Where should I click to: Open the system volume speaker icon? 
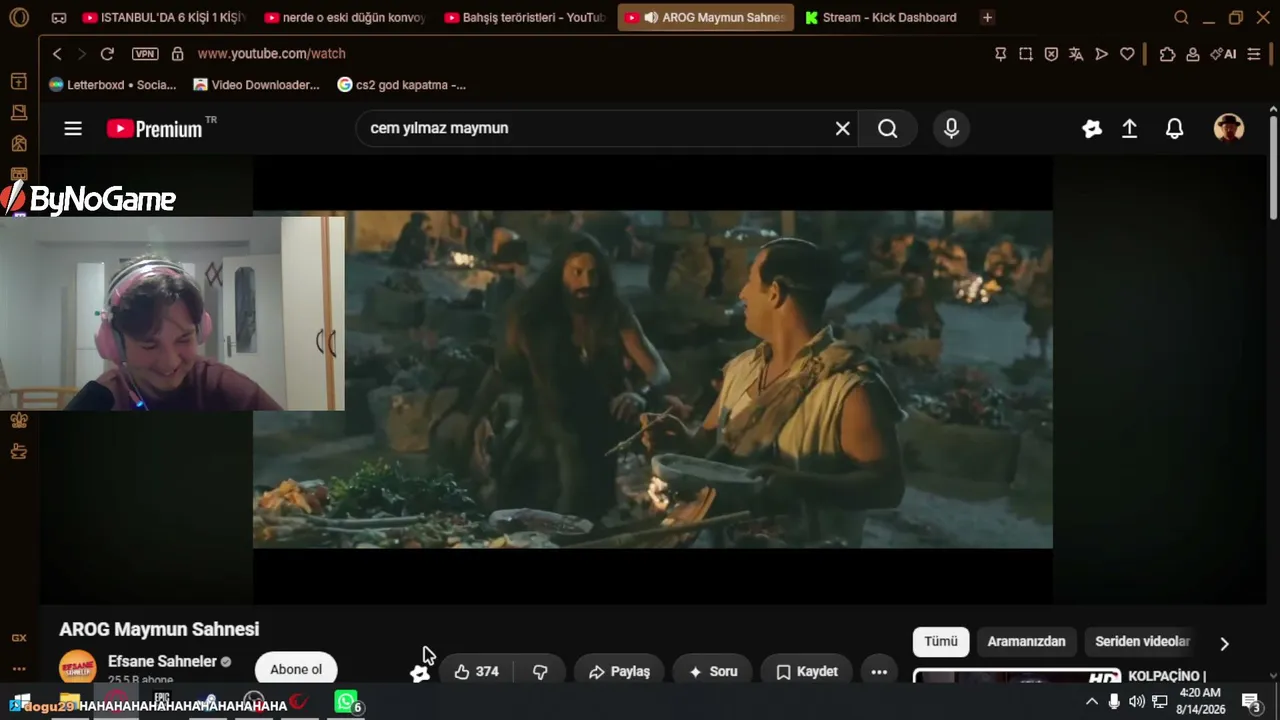[1136, 702]
